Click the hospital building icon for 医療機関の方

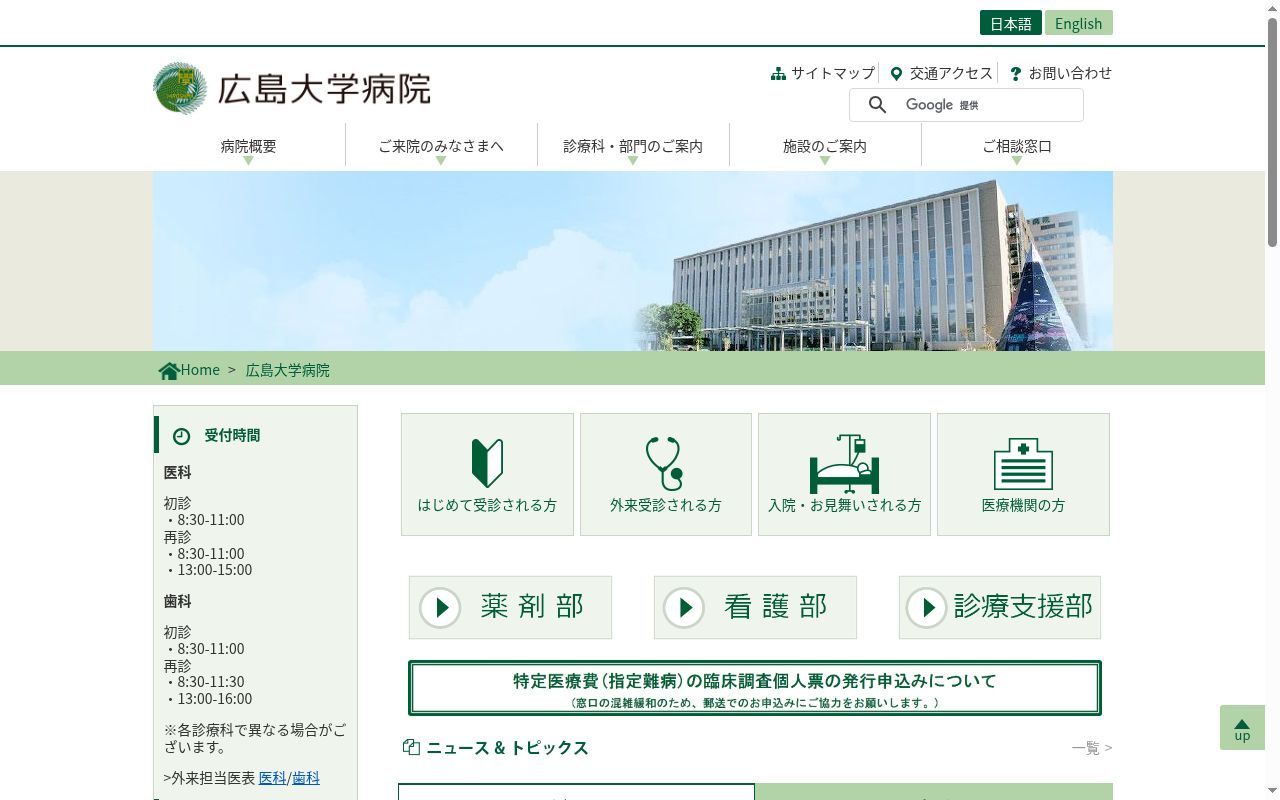[1023, 464]
